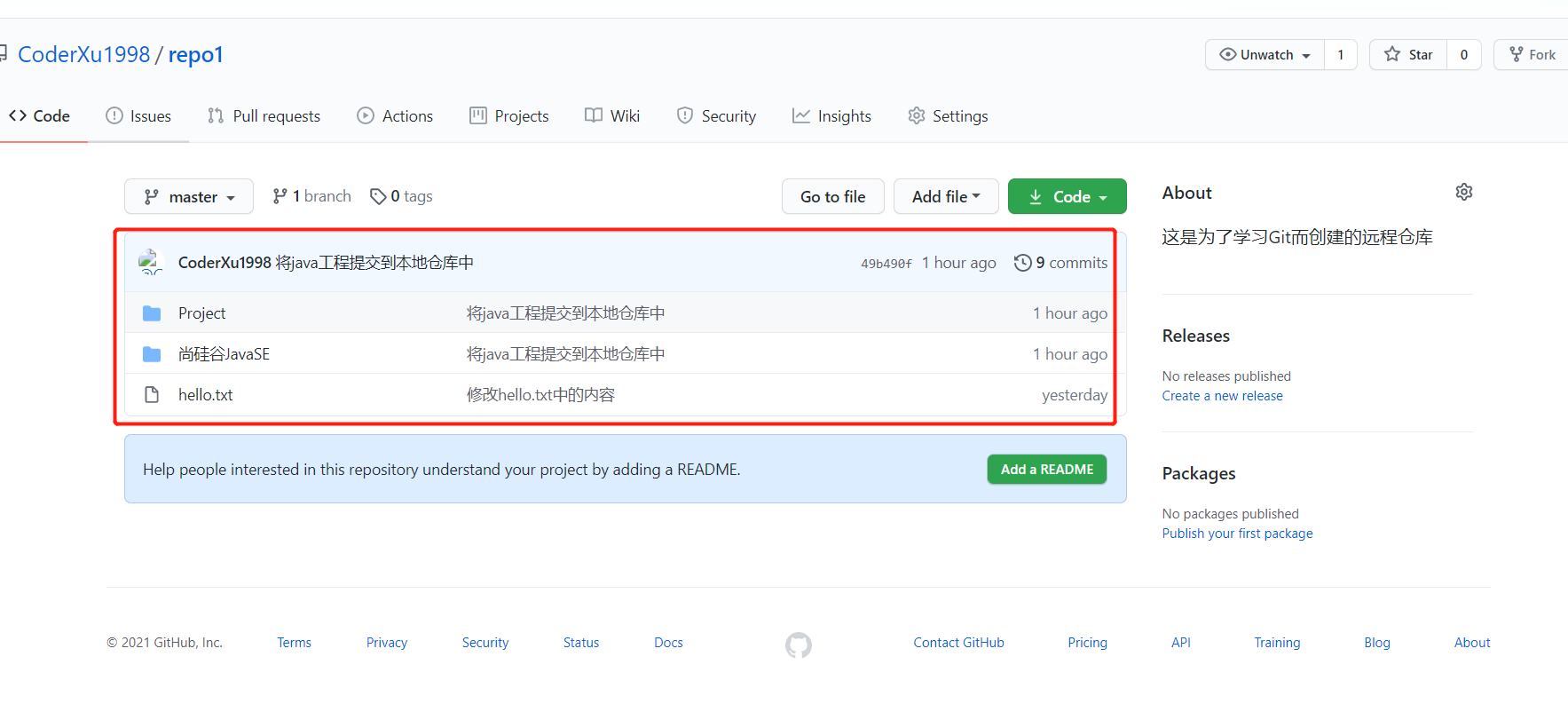Open the Actions tab
The image size is (1568, 704).
395,116
